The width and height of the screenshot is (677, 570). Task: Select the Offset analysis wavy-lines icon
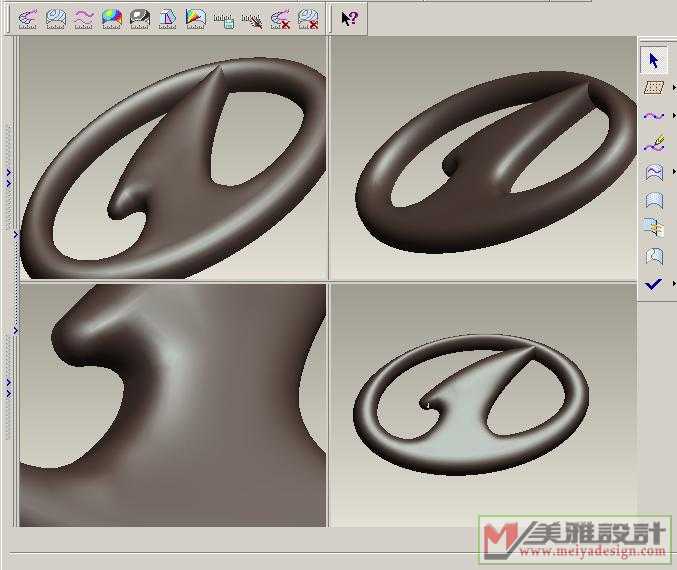point(84,19)
